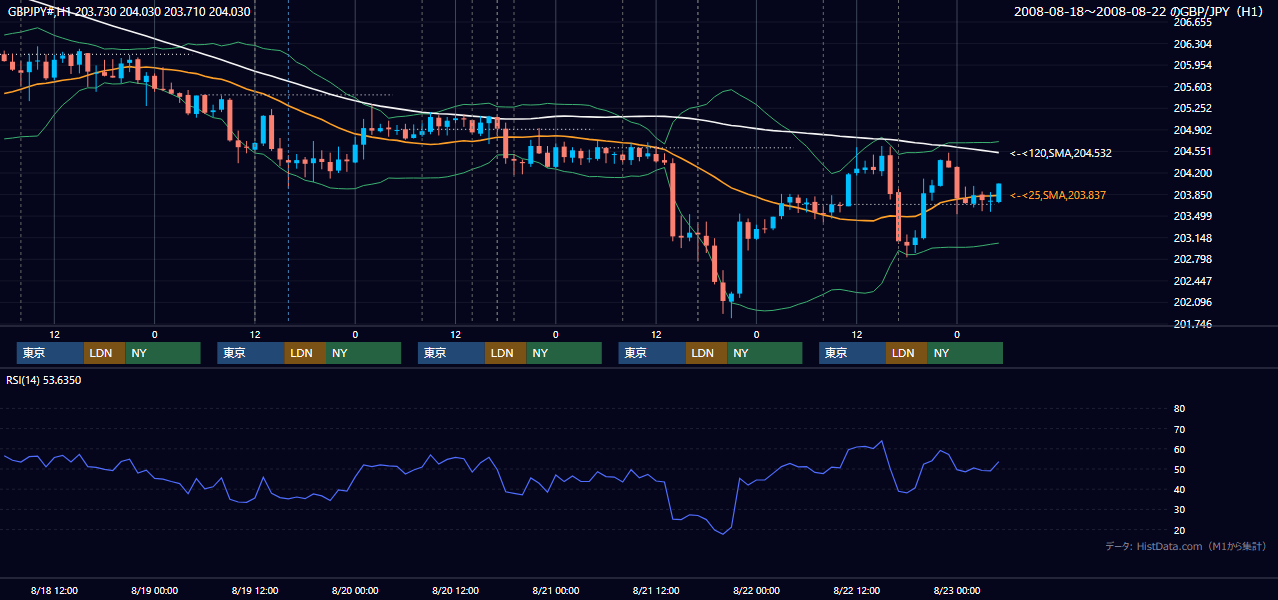Click RSI scale value 30
The image size is (1278, 600).
(1179, 510)
